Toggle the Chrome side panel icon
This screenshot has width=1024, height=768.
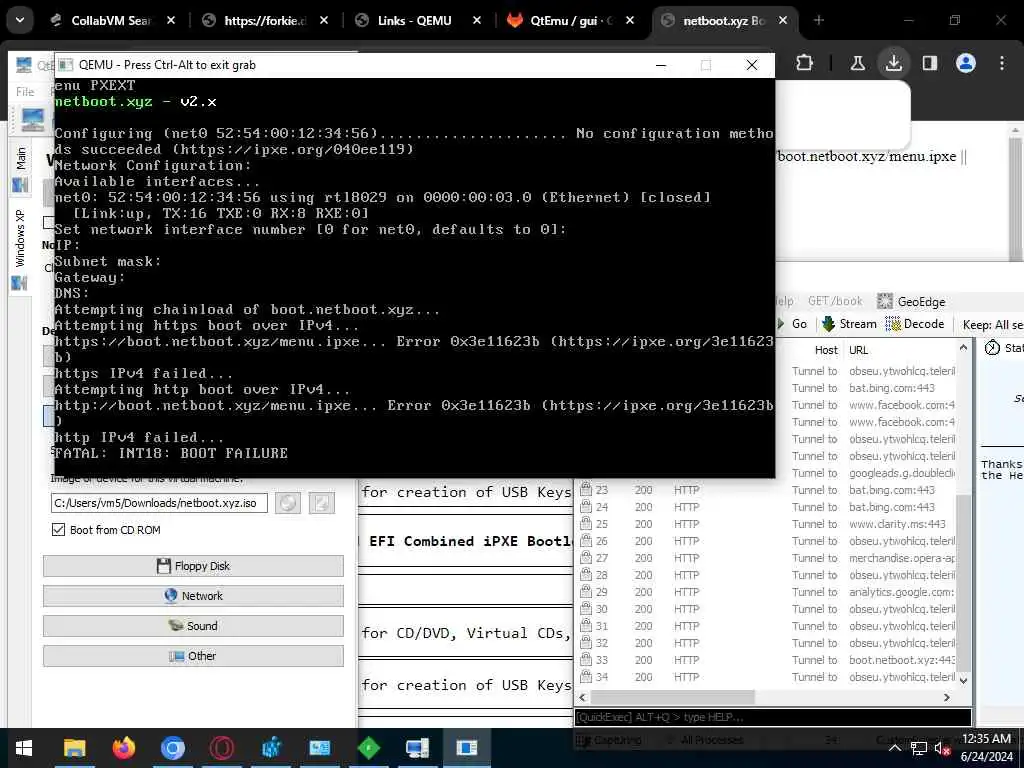[x=929, y=63]
